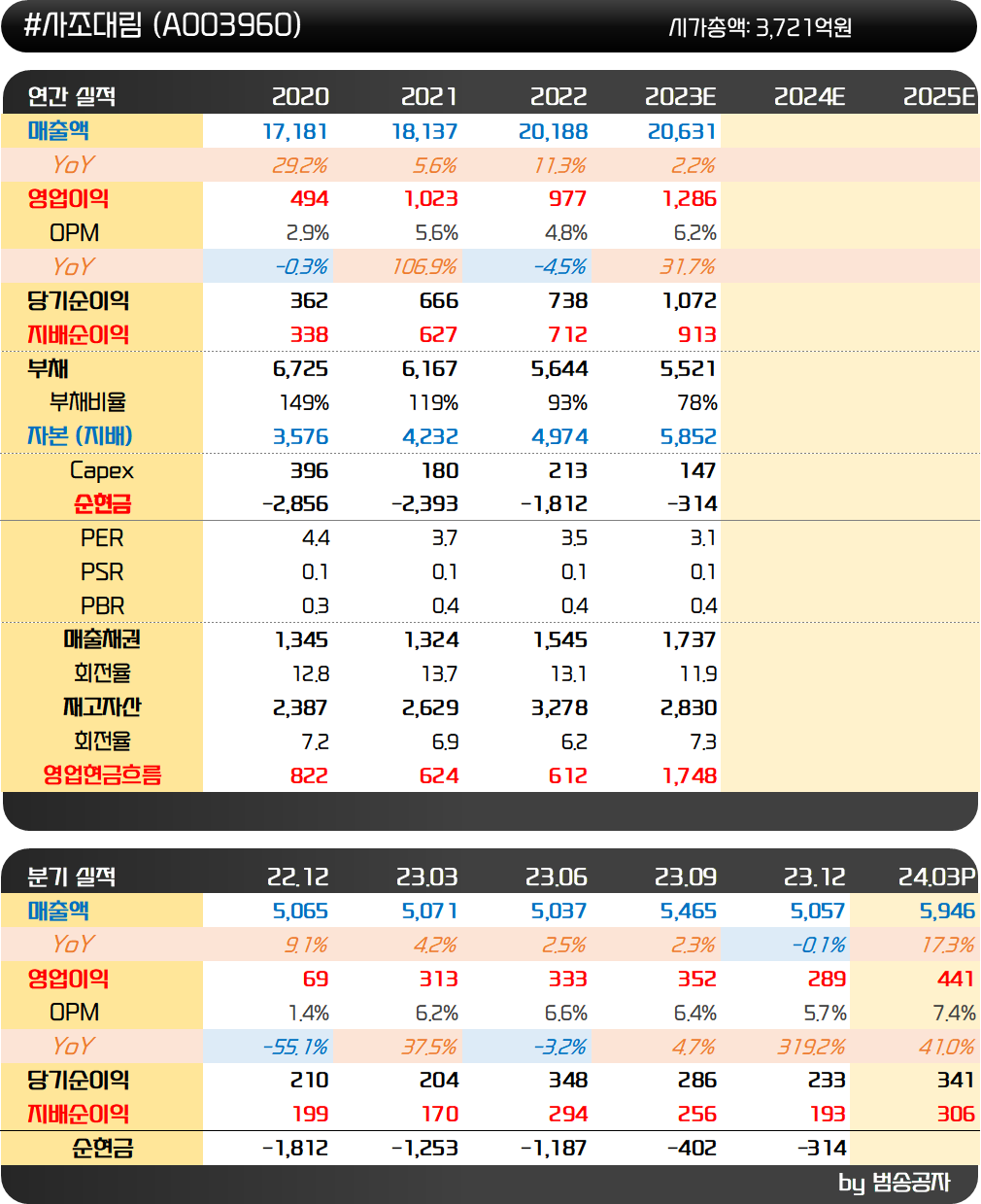
Task: Click the debt ratio 149%
Action: 304,402
